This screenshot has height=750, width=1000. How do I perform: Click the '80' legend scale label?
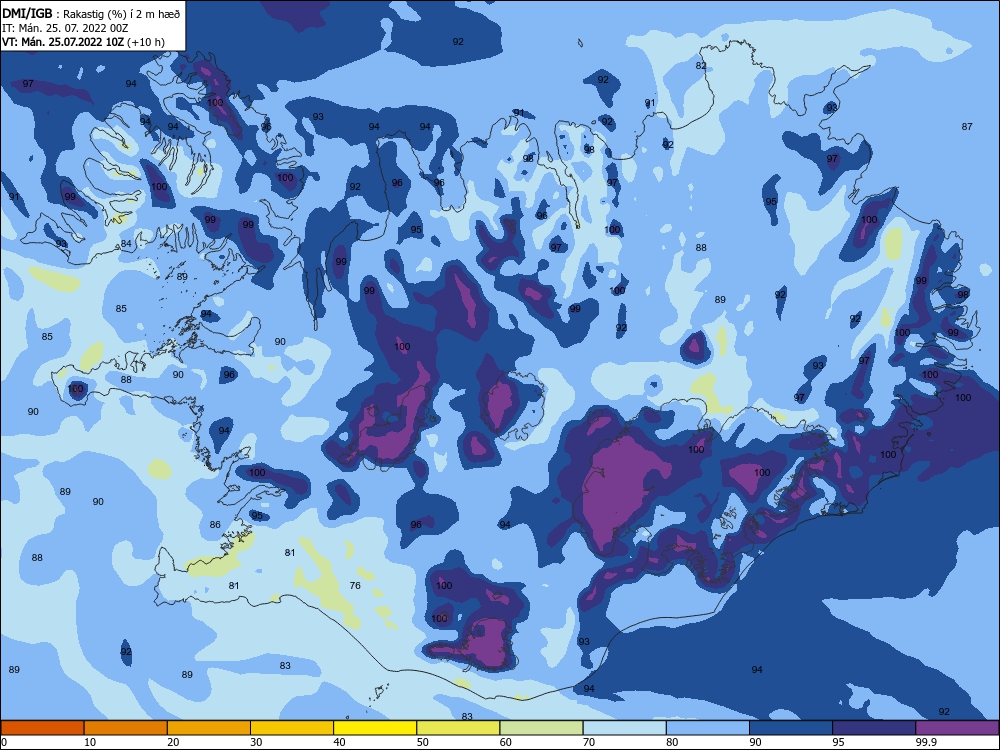click(x=672, y=742)
